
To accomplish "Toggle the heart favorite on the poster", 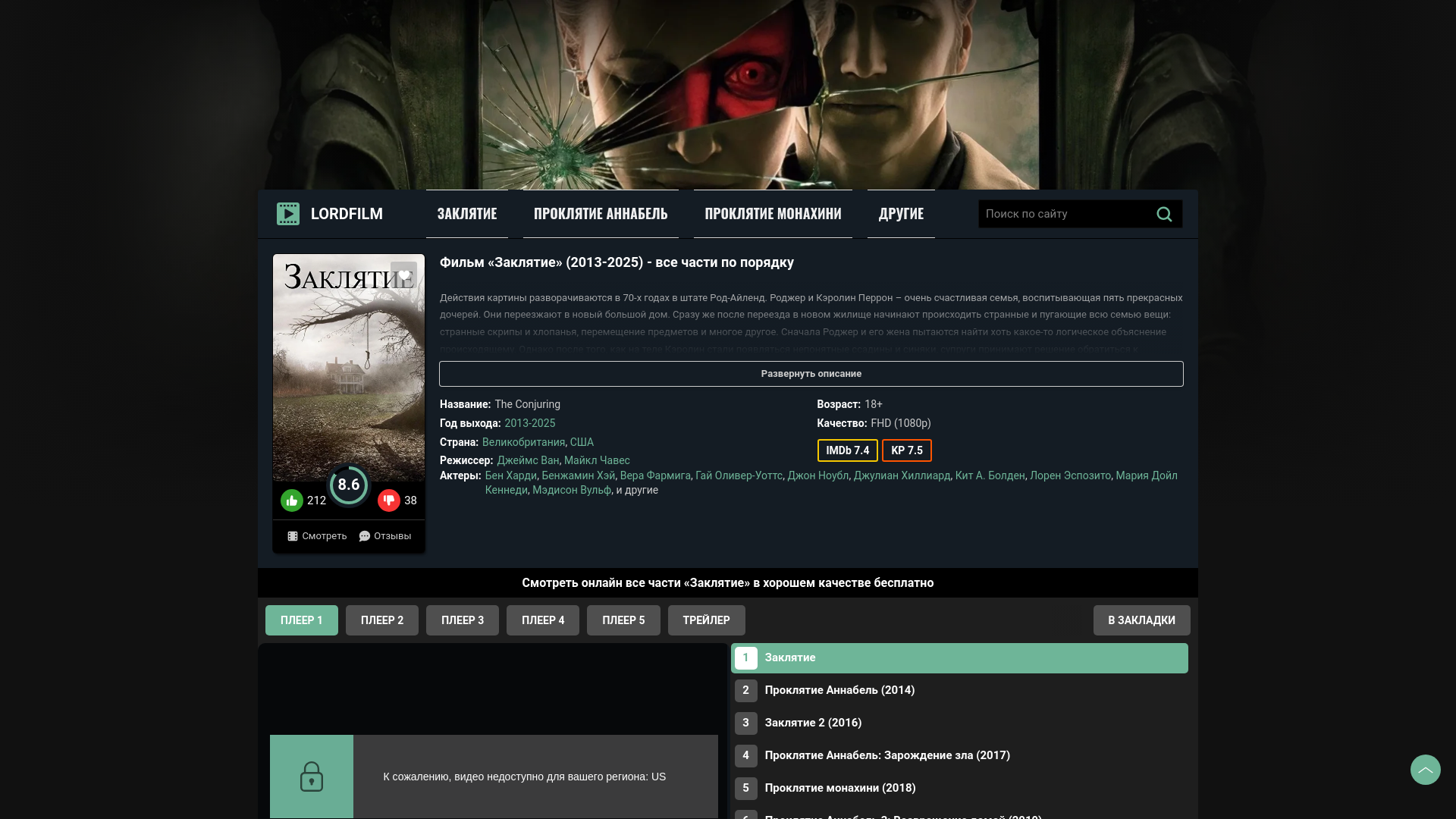I will [x=404, y=275].
